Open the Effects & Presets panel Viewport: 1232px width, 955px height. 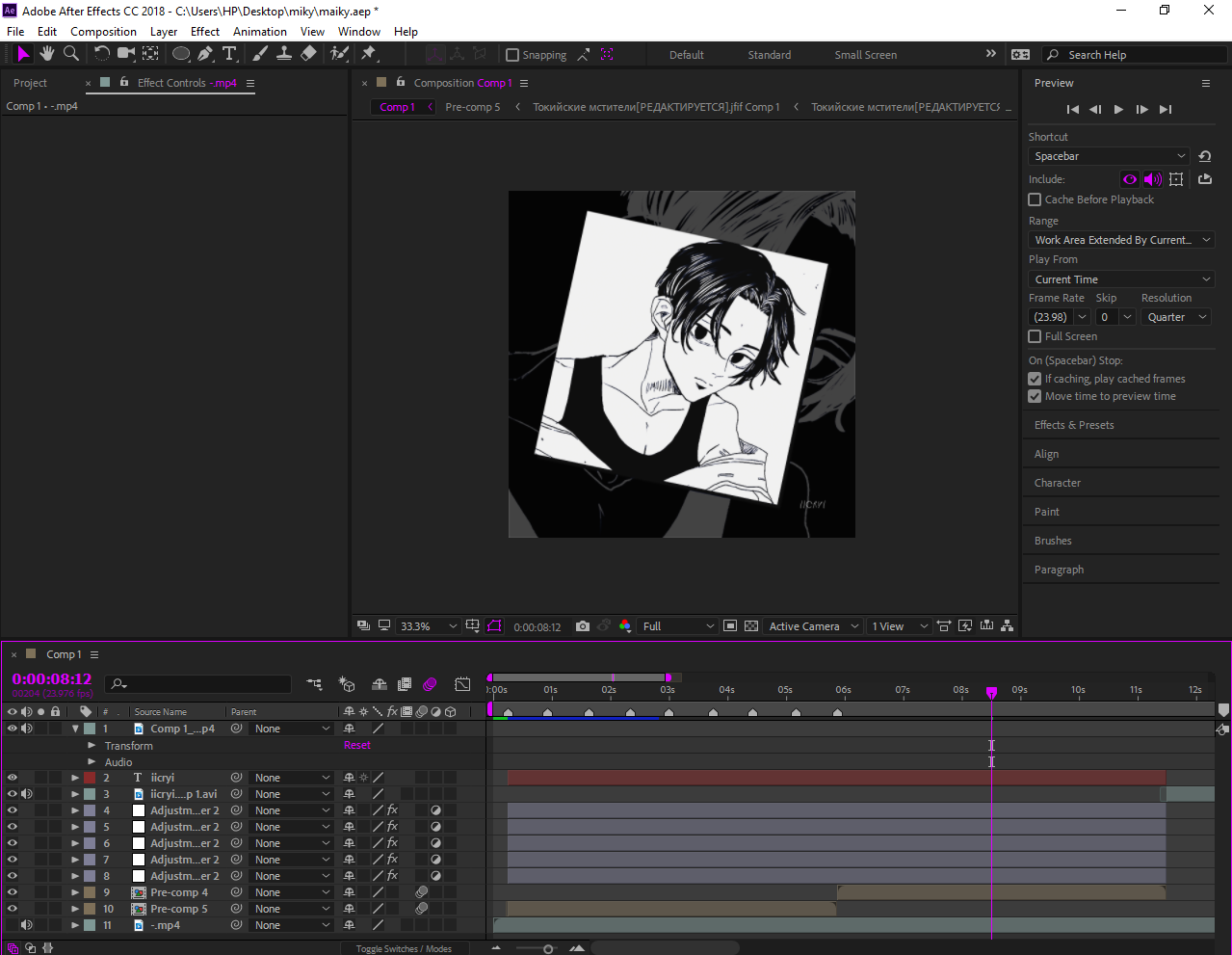pos(1074,425)
